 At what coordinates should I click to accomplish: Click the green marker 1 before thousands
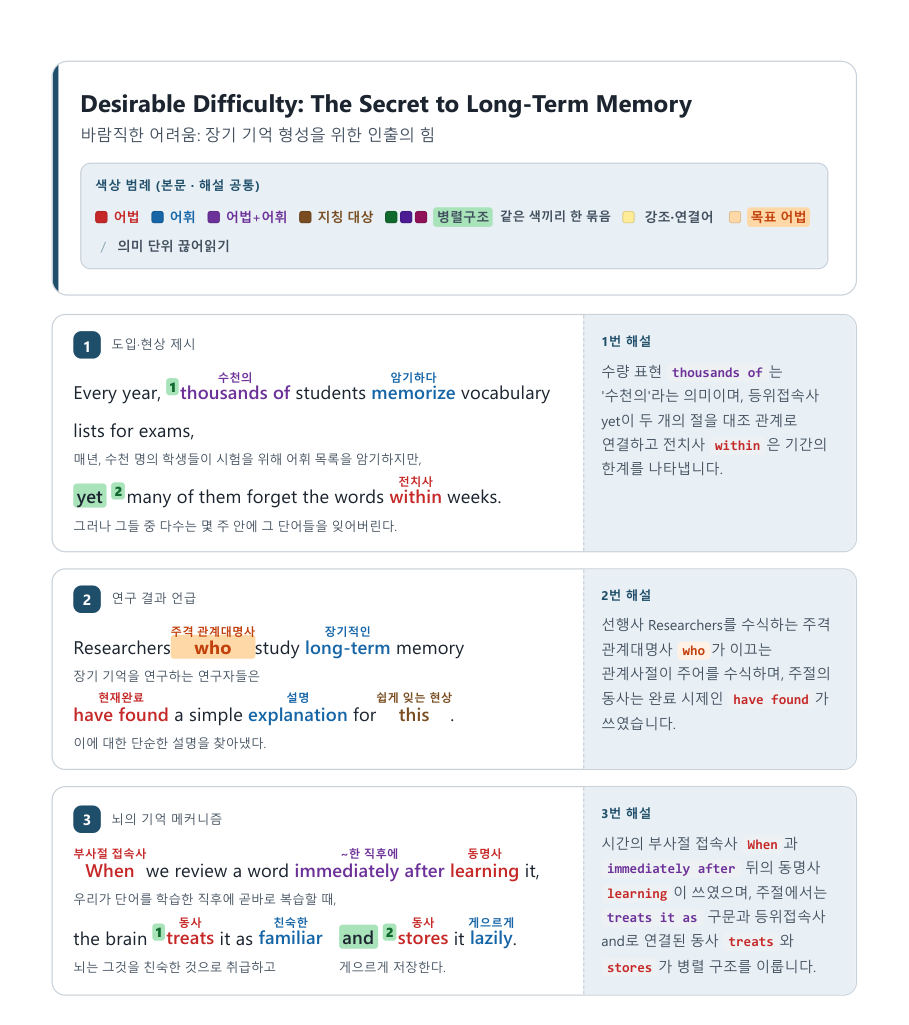click(172, 387)
